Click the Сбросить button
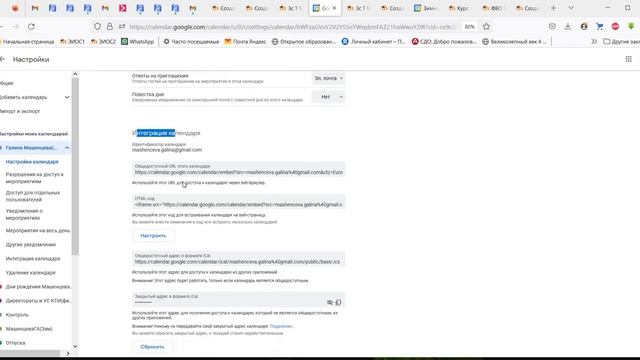This screenshot has height=360, width=640. [152, 347]
